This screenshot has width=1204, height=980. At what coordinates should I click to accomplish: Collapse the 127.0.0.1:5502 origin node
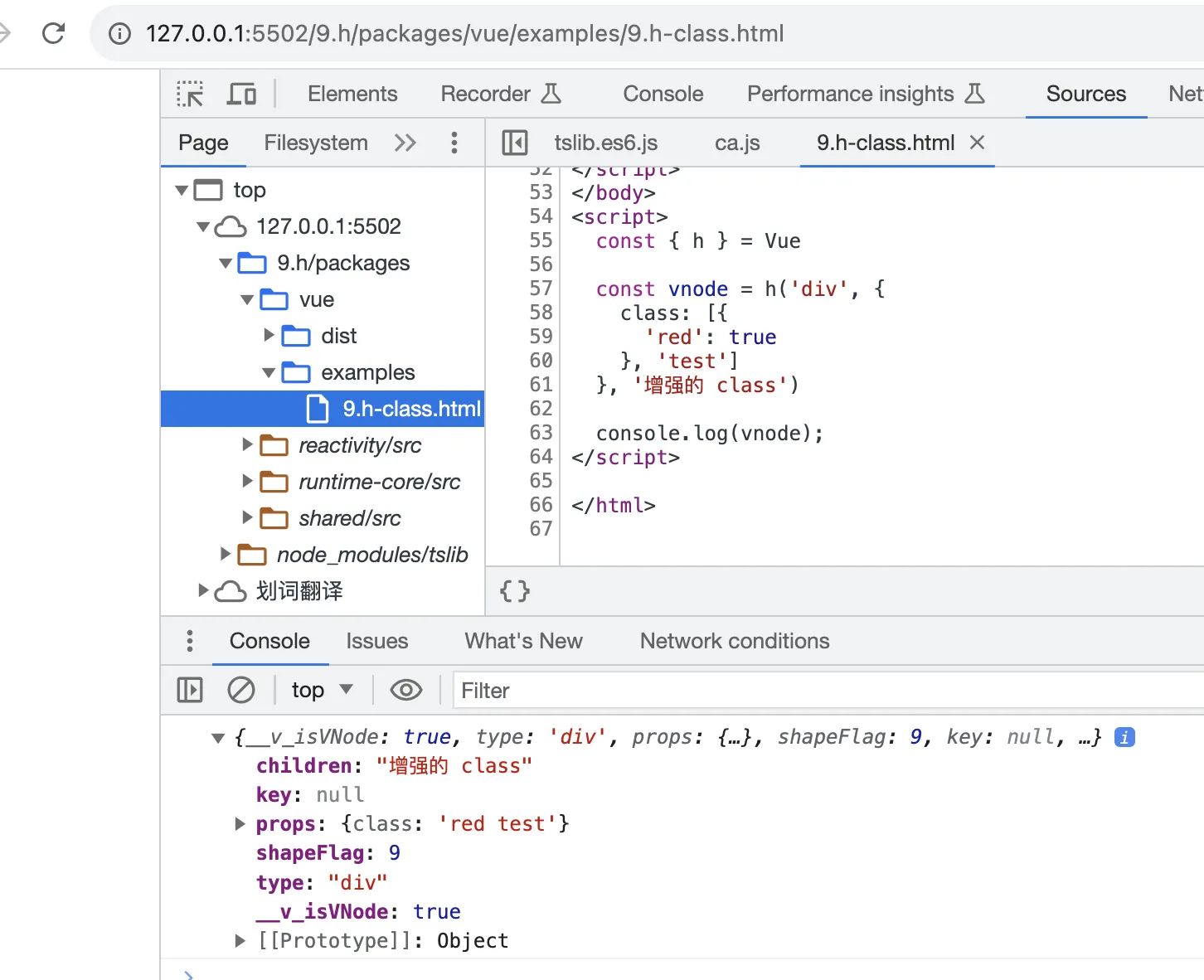(203, 226)
